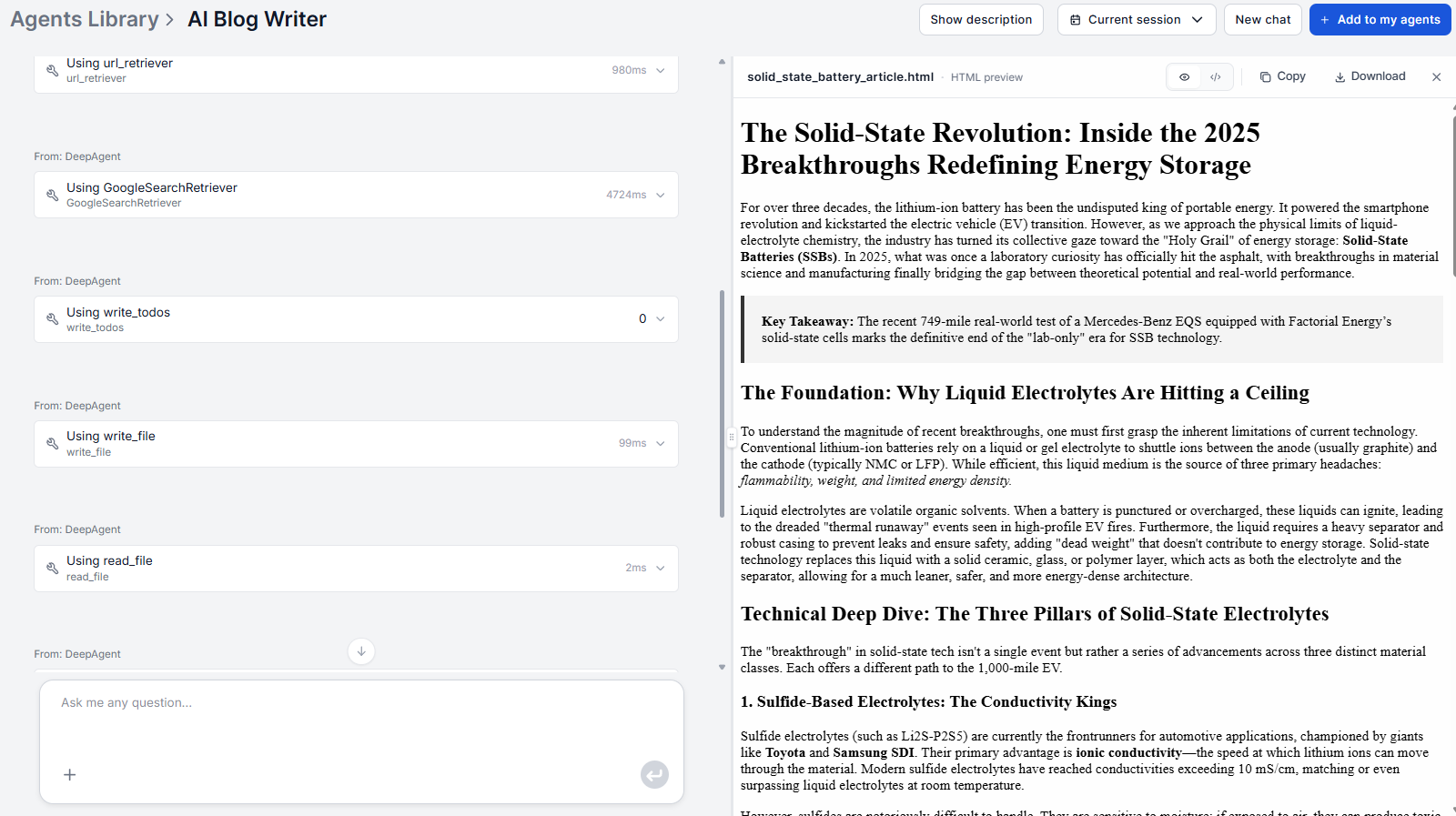Switch to preview mode with eye icon
1456x816 pixels.
click(x=1184, y=77)
